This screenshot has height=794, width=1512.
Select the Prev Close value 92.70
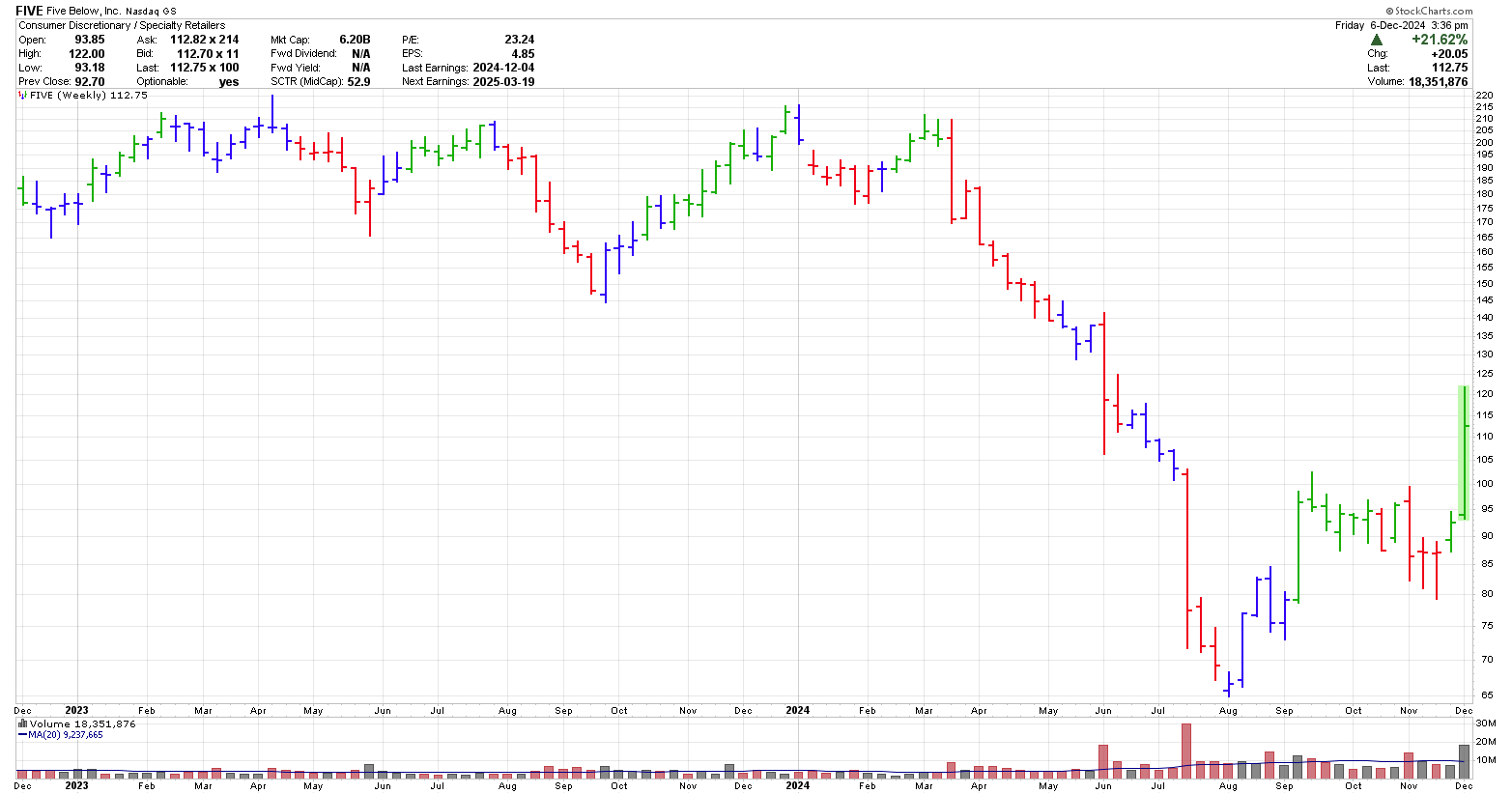click(x=90, y=82)
